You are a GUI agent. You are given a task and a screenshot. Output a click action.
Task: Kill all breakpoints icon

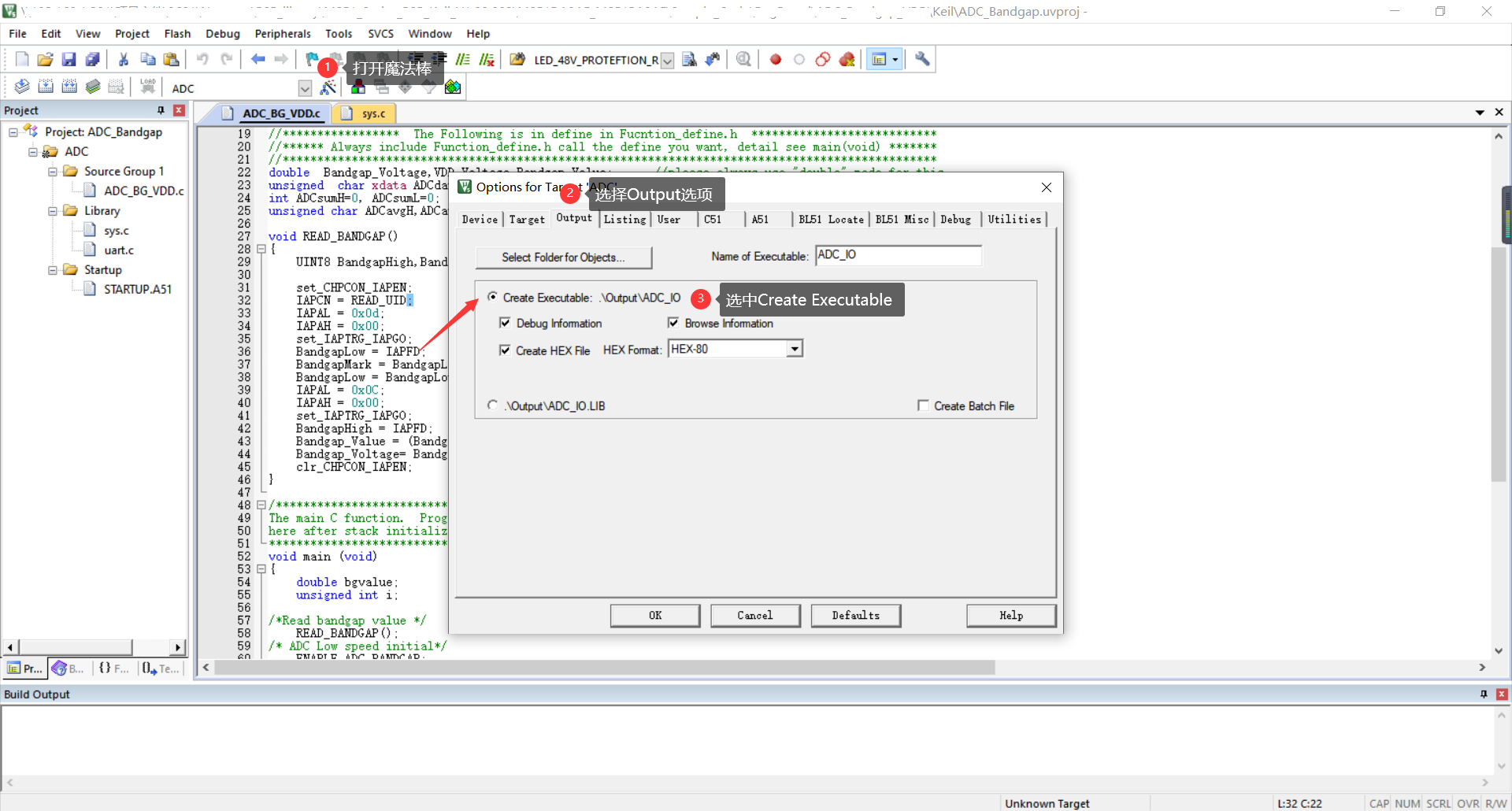[x=847, y=60]
